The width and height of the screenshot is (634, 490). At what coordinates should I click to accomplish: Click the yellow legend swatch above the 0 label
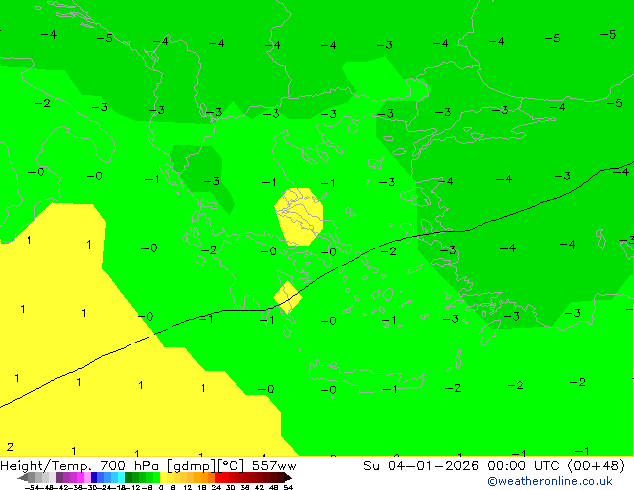click(163, 477)
